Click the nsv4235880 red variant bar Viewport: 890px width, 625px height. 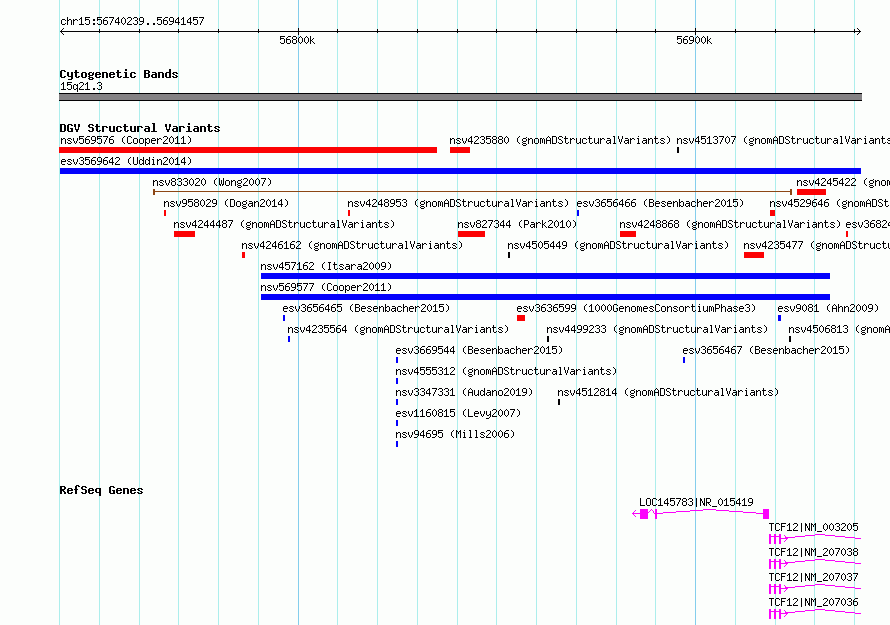point(460,150)
